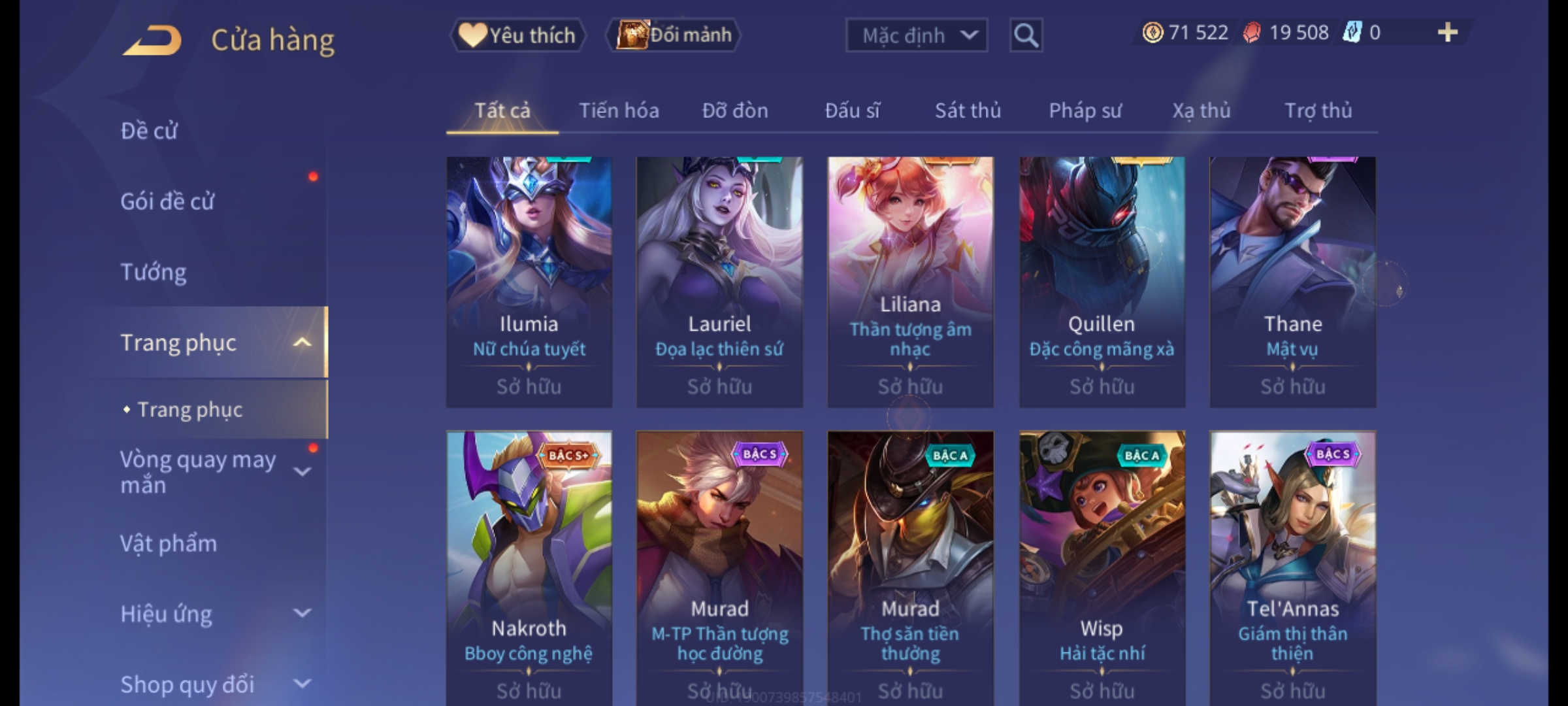Open Gói đề cử in sidebar
This screenshot has width=1568, height=706.
click(167, 201)
